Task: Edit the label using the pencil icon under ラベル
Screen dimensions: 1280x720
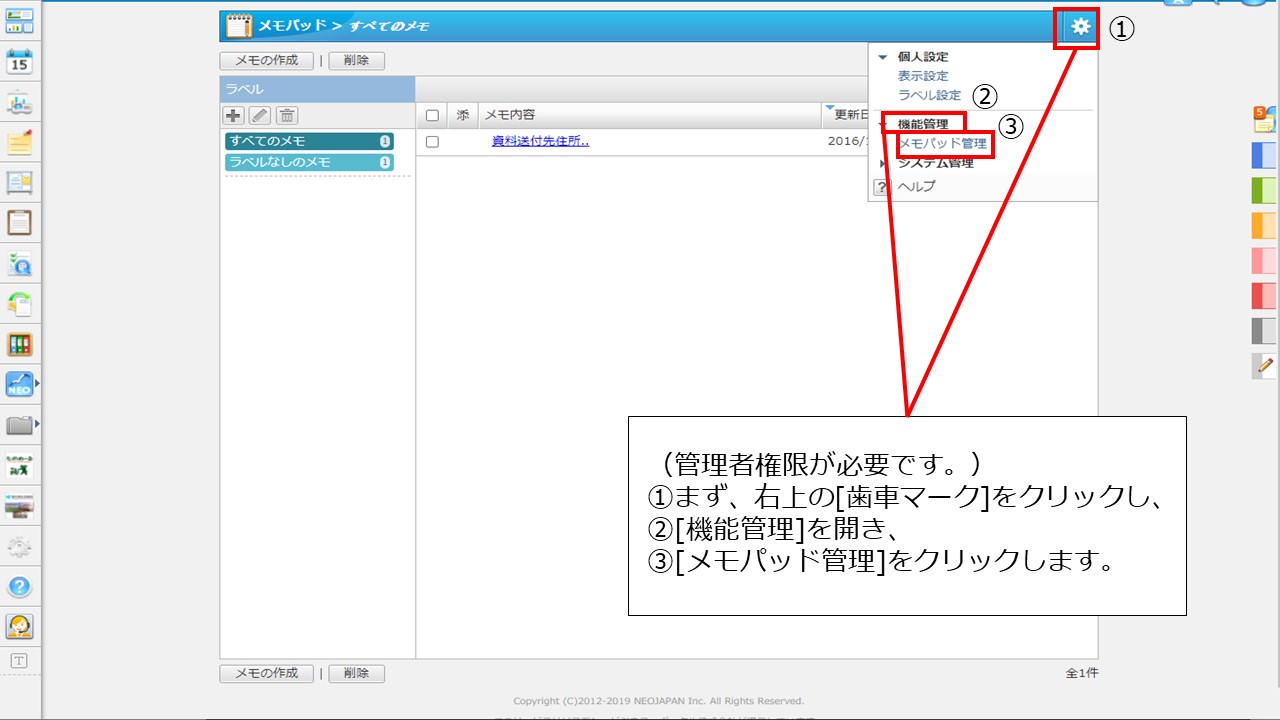Action: click(x=260, y=116)
